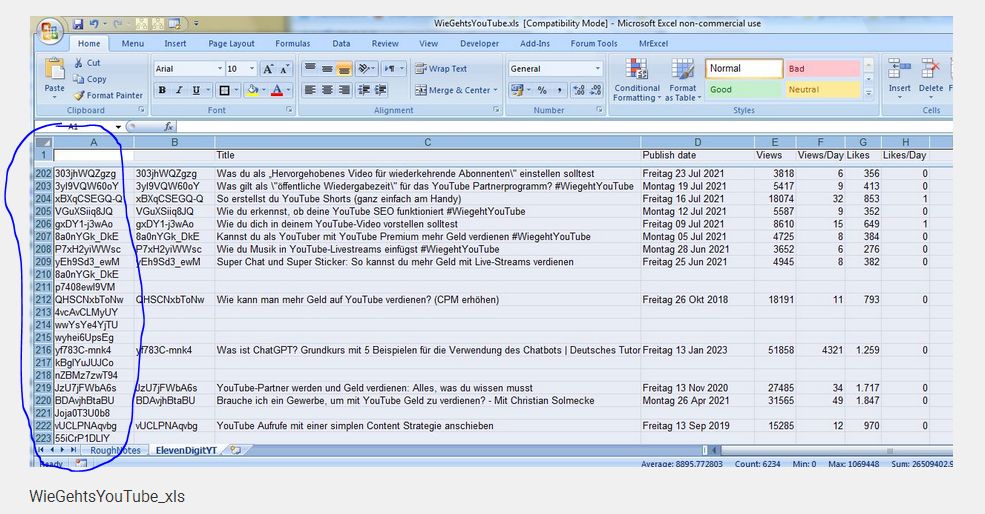This screenshot has width=985, height=514.
Task: Open the RoughNotes sheet tab
Action: pyautogui.click(x=115, y=451)
